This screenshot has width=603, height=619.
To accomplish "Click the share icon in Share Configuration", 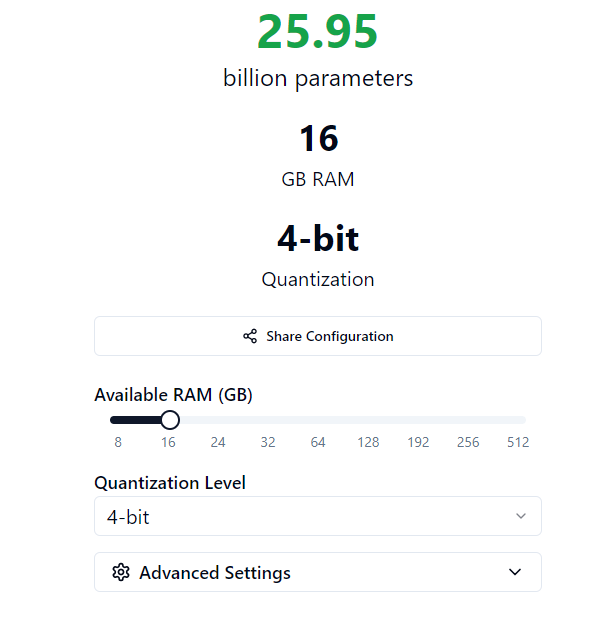I will click(250, 336).
